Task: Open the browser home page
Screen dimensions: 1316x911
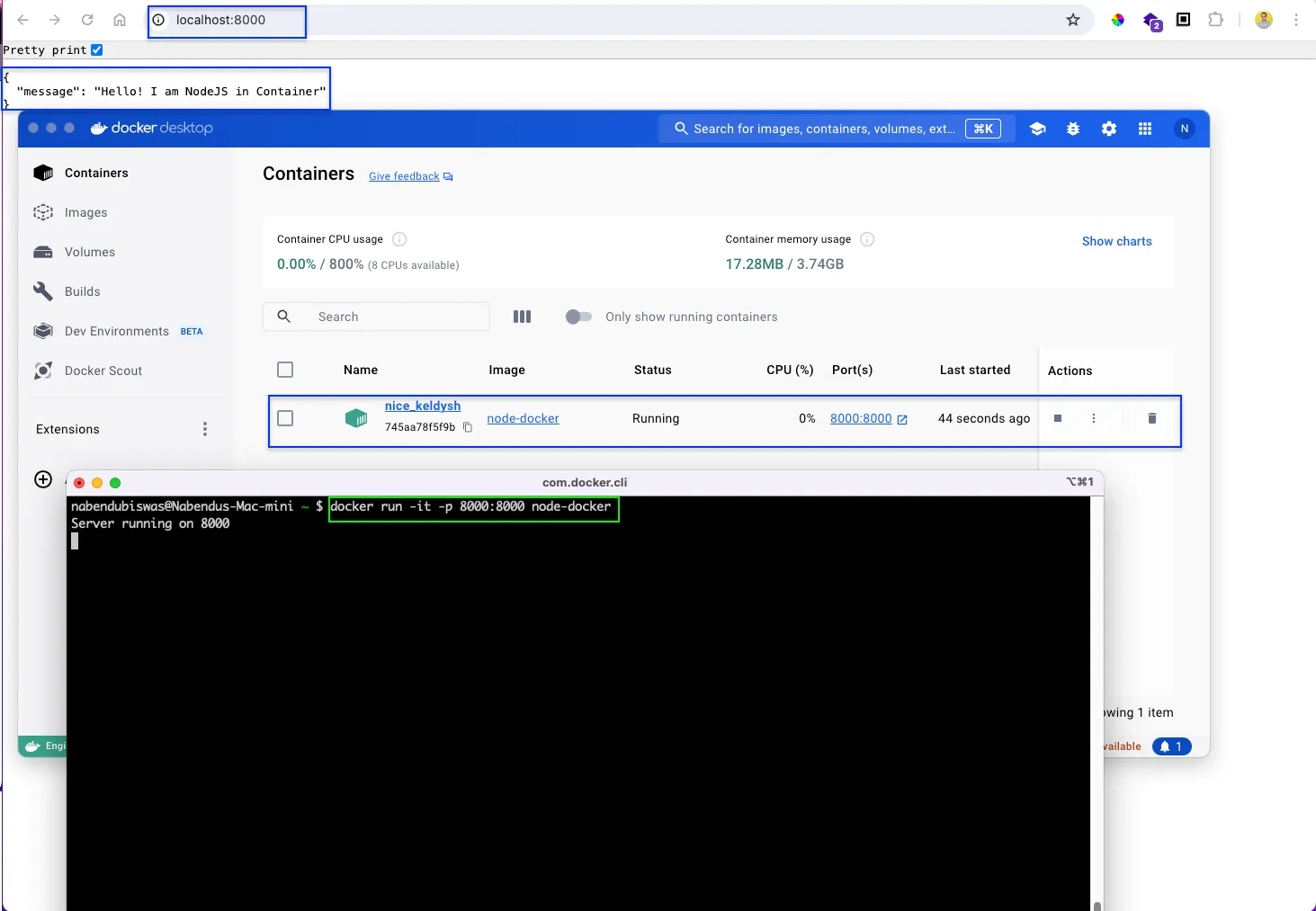Action: [120, 20]
